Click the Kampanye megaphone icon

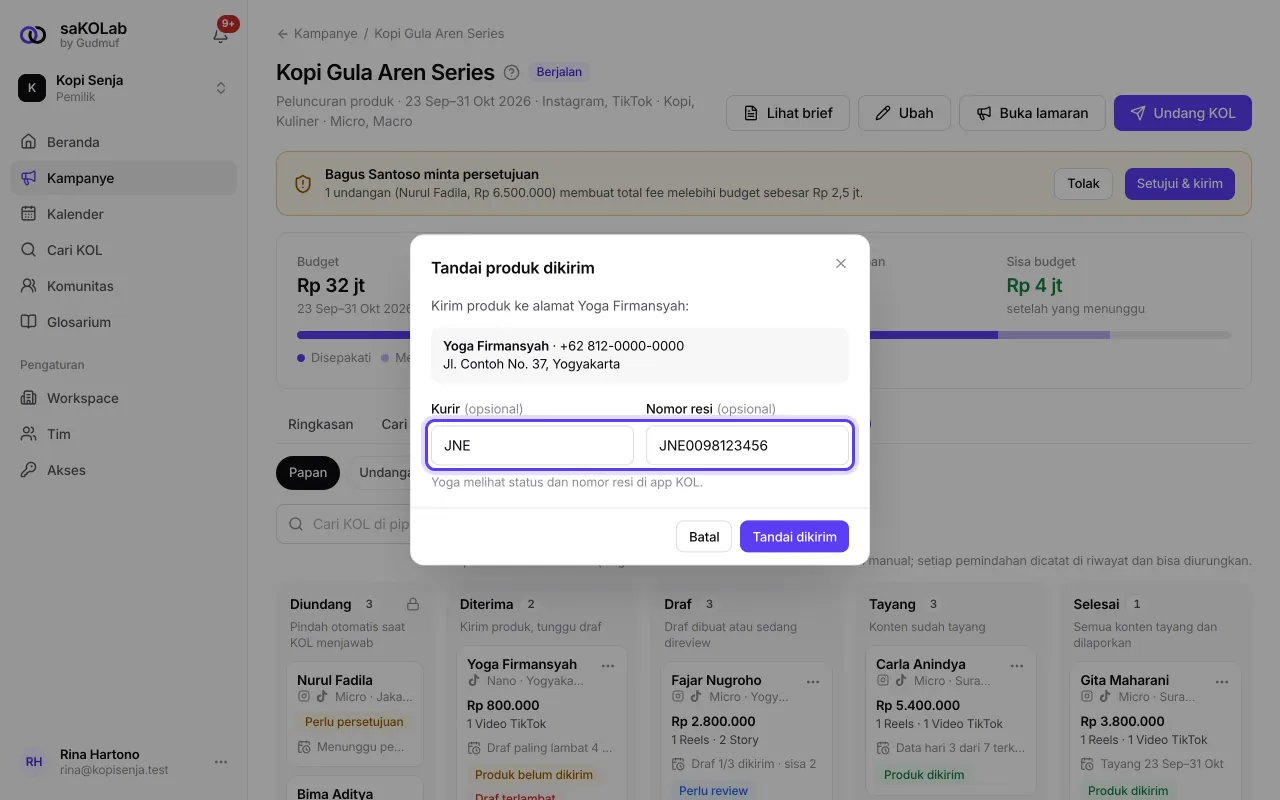coord(29,178)
